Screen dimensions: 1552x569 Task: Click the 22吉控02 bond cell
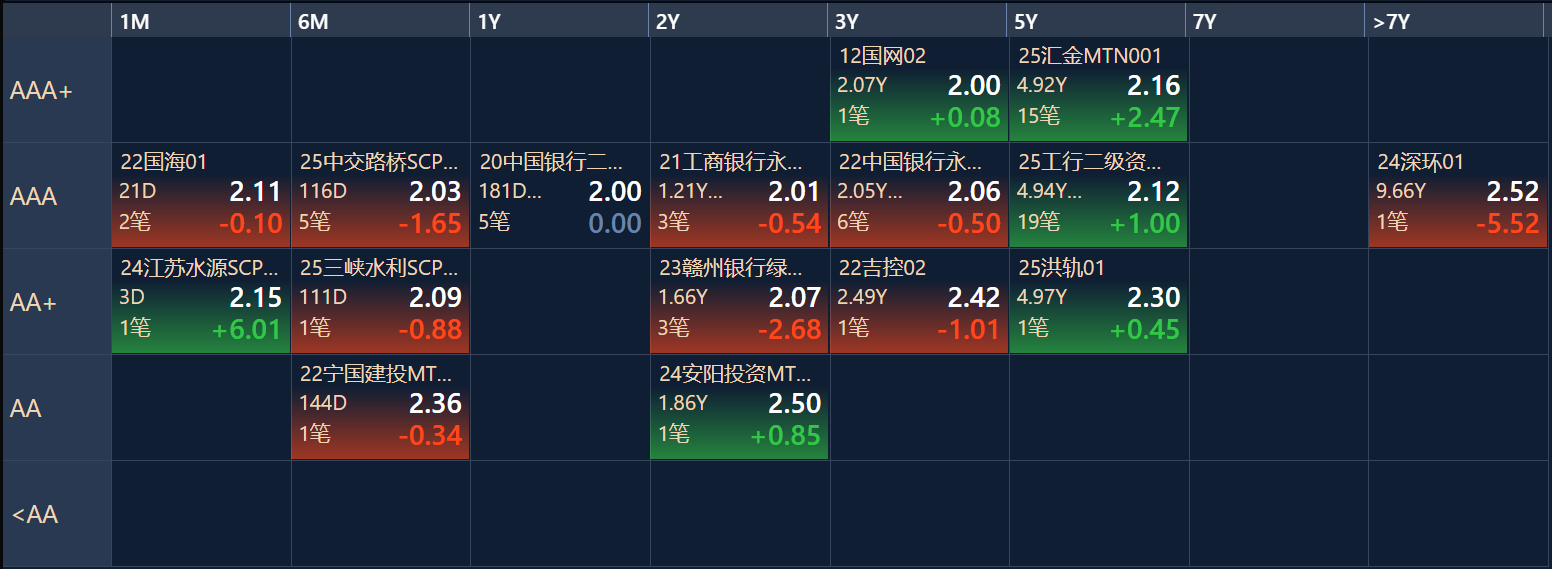pos(918,302)
